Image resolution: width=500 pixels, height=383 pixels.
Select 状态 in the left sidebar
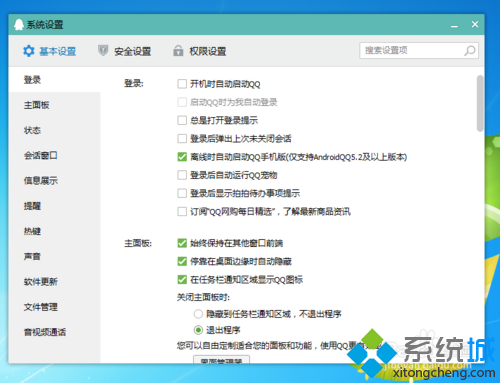(x=55, y=130)
